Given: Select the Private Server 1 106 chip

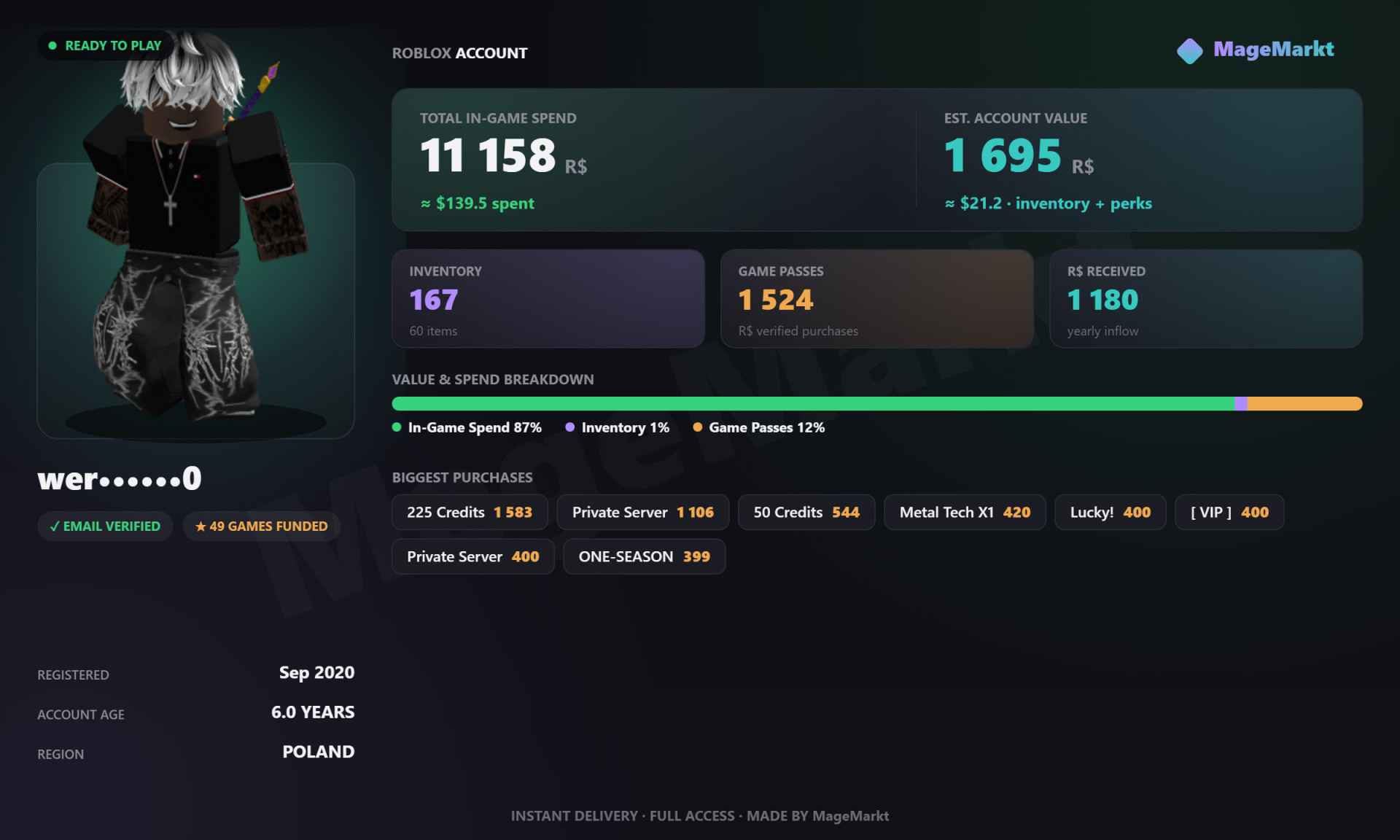Looking at the screenshot, I should 642,513.
